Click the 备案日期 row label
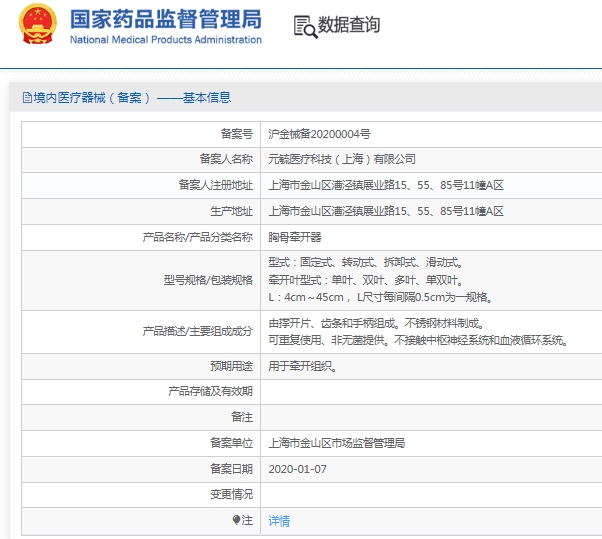The width and height of the screenshot is (602, 539). [232, 469]
